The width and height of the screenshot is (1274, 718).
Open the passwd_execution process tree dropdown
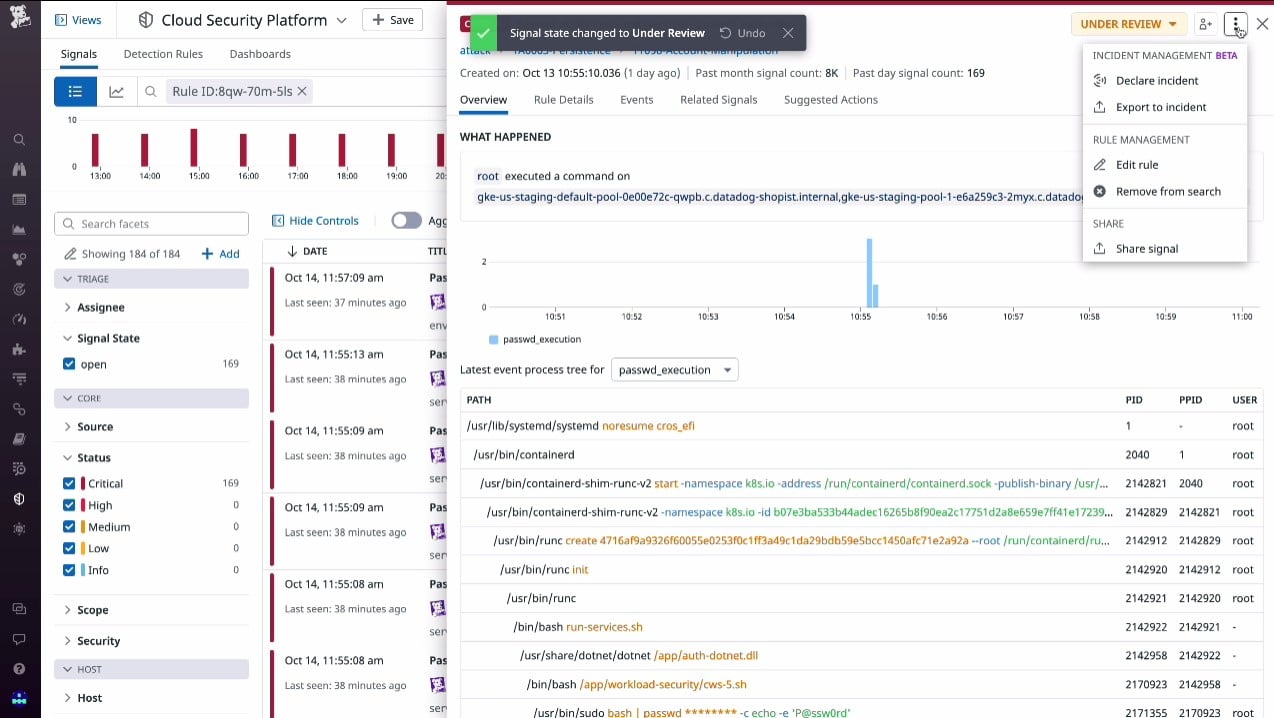[674, 370]
